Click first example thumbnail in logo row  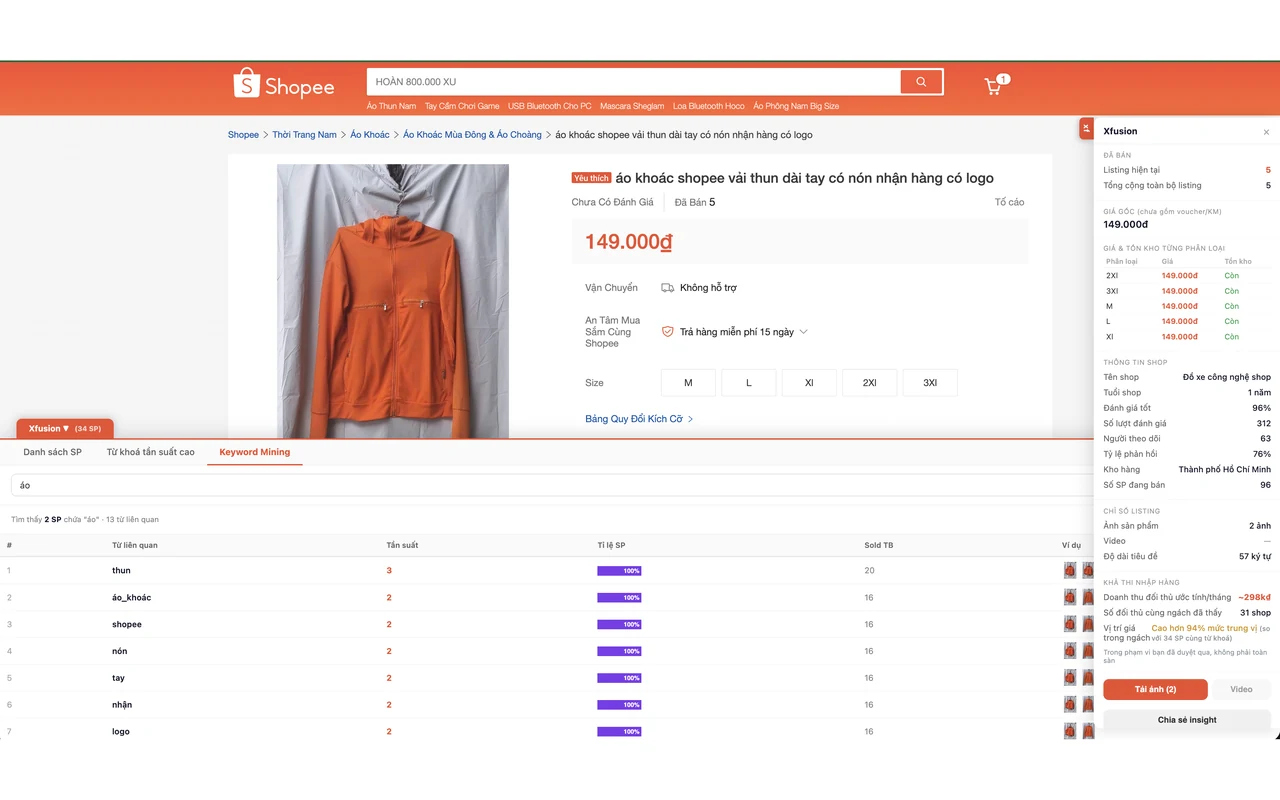(x=1070, y=731)
